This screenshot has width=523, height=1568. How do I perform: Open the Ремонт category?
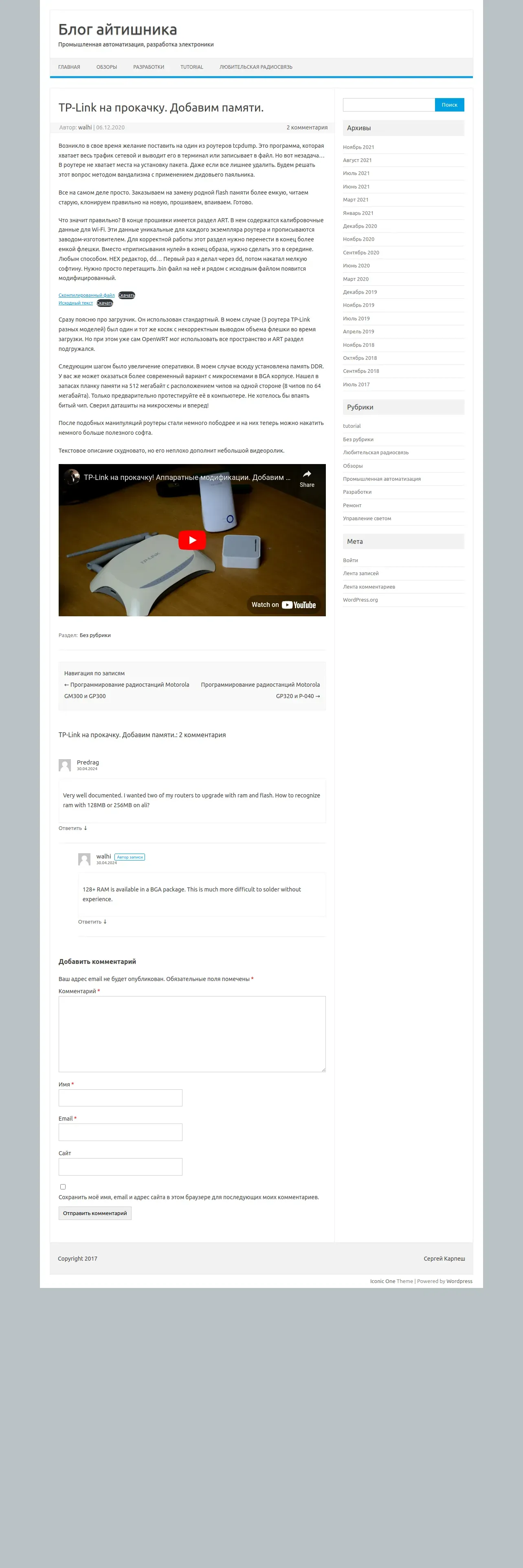352,505
